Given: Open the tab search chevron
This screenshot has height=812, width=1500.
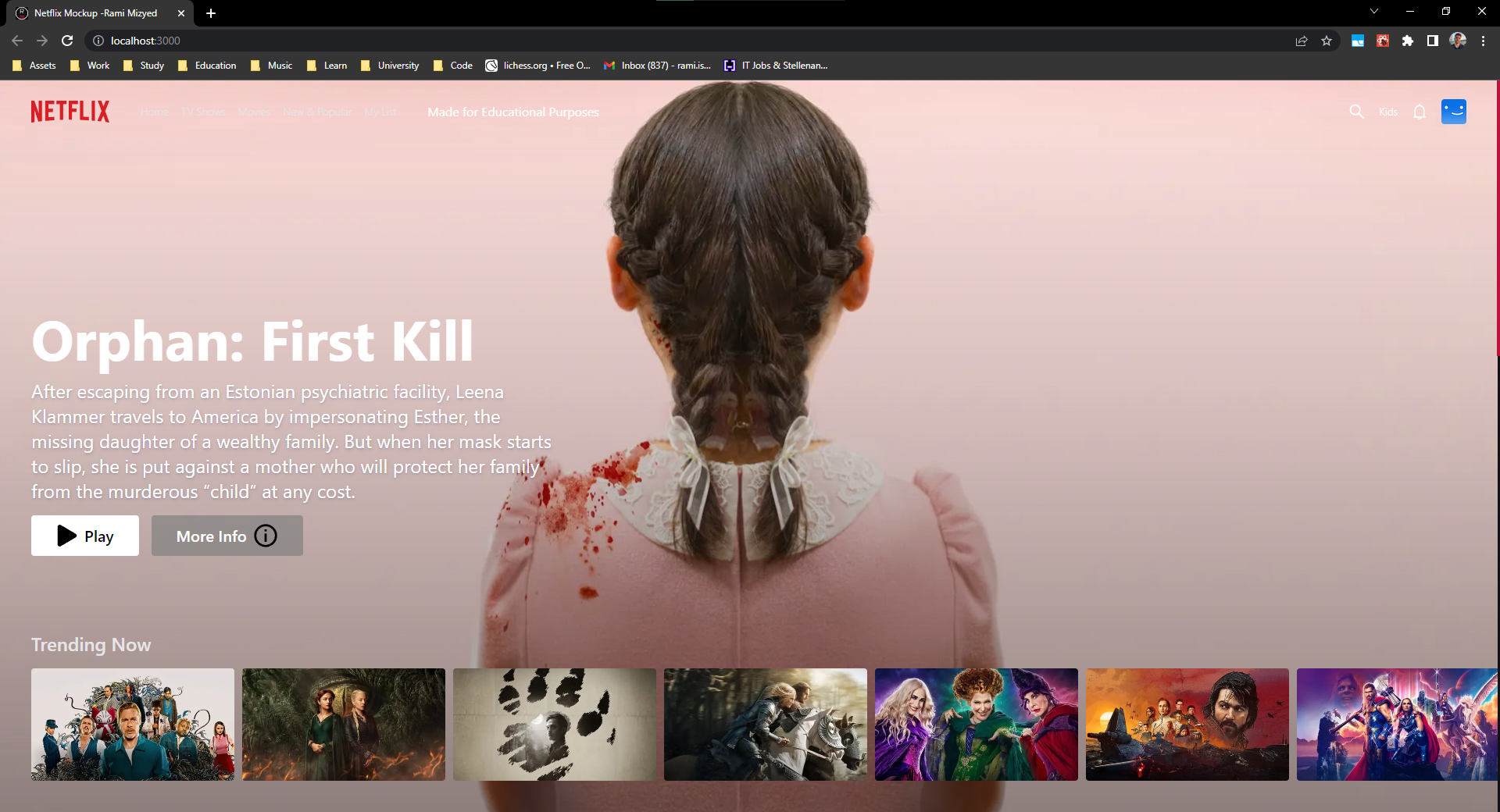Looking at the screenshot, I should pos(1373,11).
